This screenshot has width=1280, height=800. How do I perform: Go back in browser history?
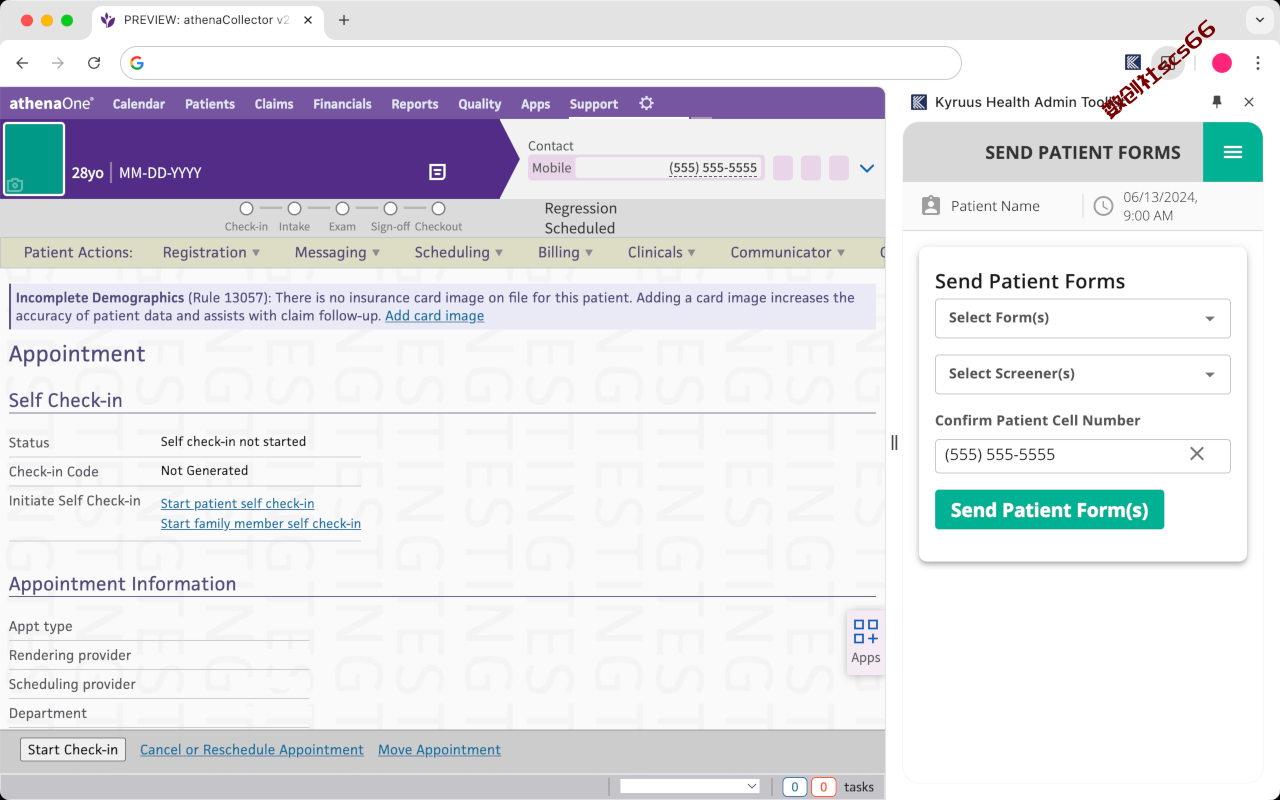coord(22,63)
